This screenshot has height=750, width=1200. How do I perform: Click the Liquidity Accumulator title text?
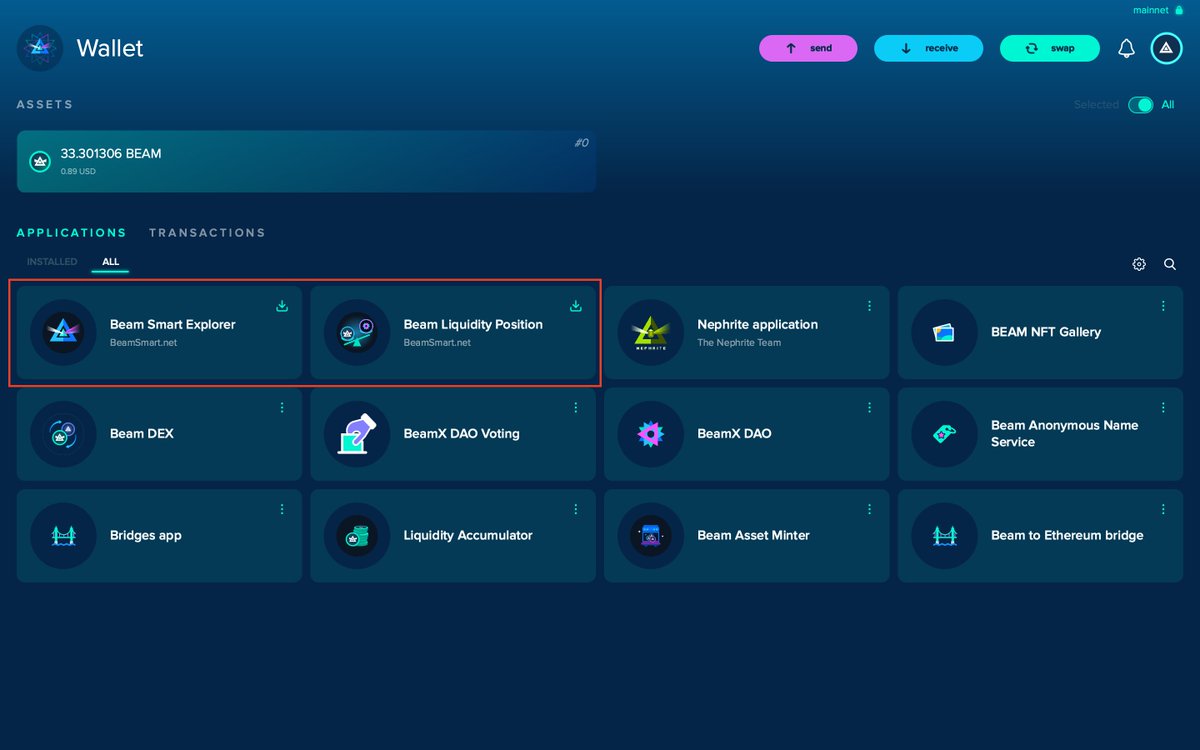pos(468,536)
